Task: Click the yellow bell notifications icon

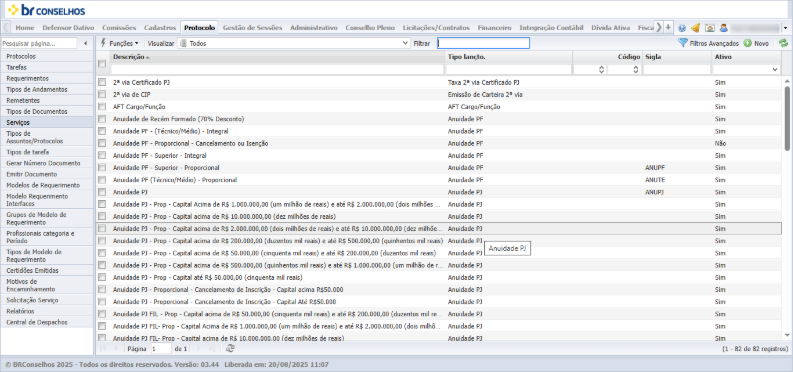Action: (695, 28)
